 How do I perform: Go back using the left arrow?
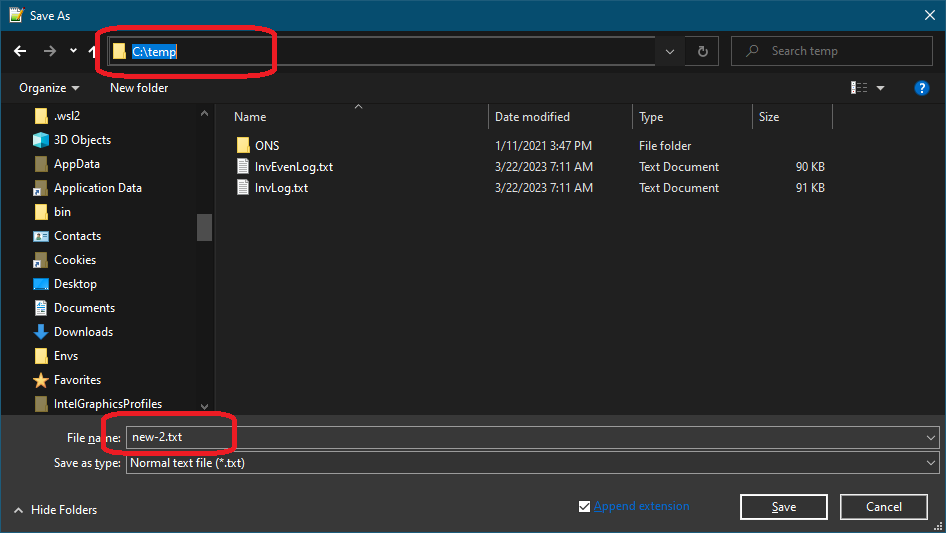[x=20, y=51]
